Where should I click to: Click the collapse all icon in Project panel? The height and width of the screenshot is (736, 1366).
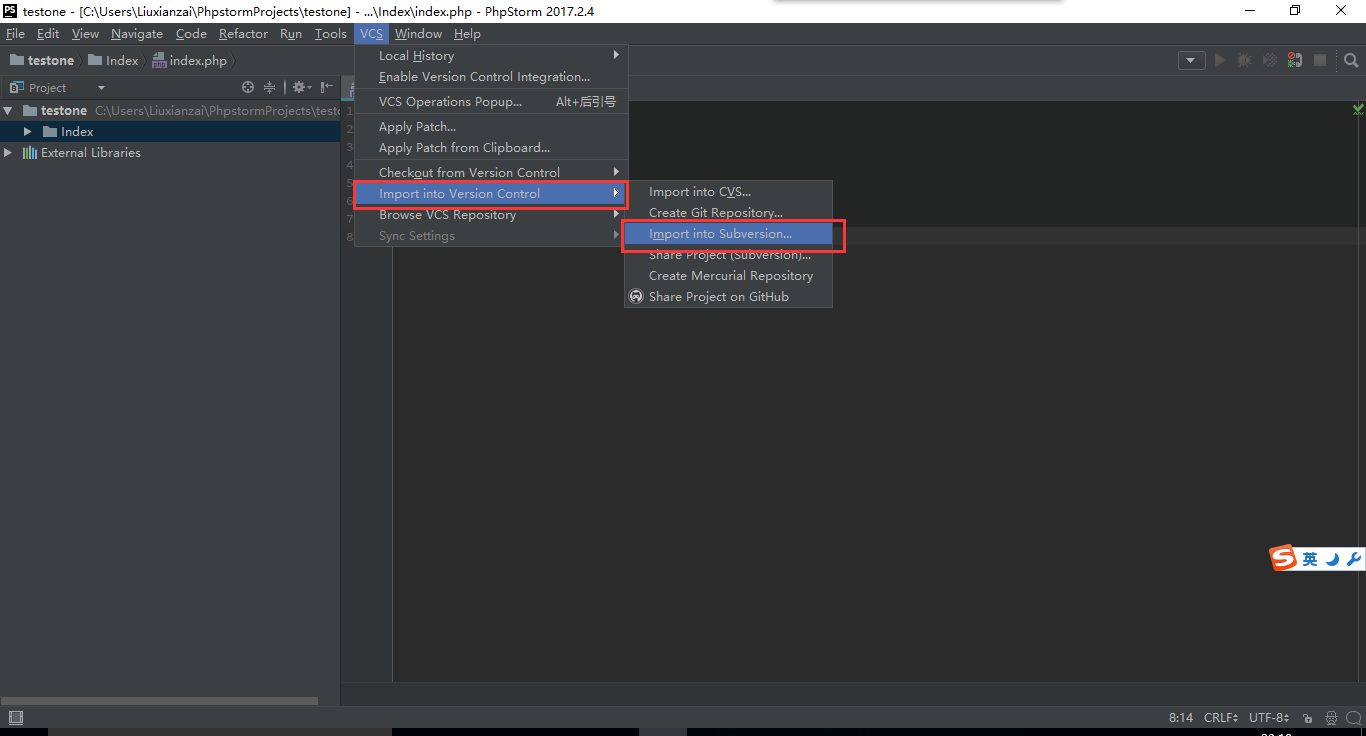(x=269, y=88)
